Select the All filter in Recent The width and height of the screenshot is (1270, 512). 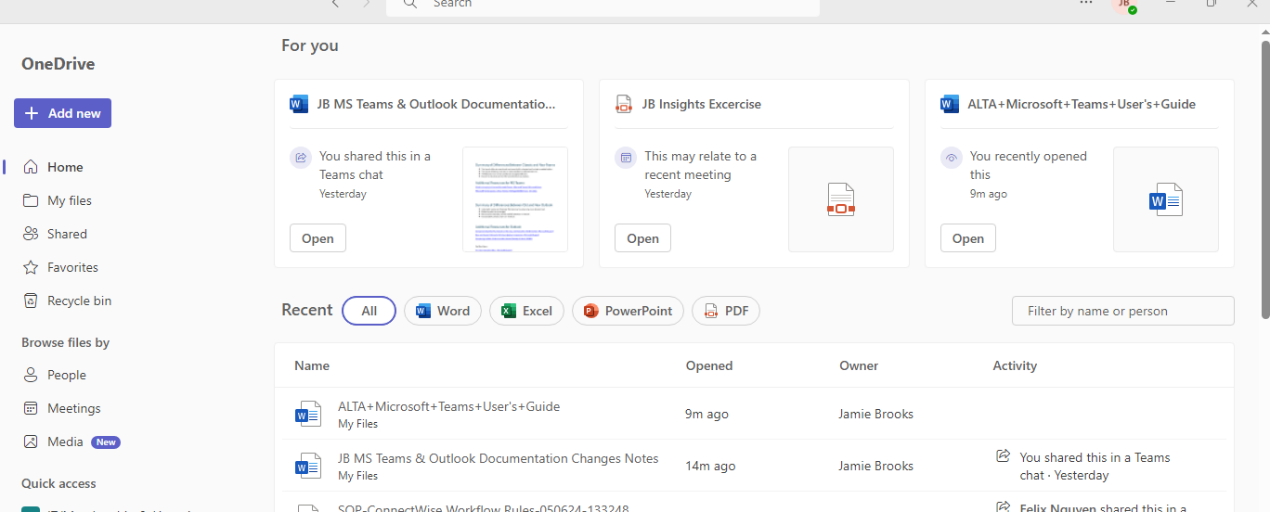(369, 311)
